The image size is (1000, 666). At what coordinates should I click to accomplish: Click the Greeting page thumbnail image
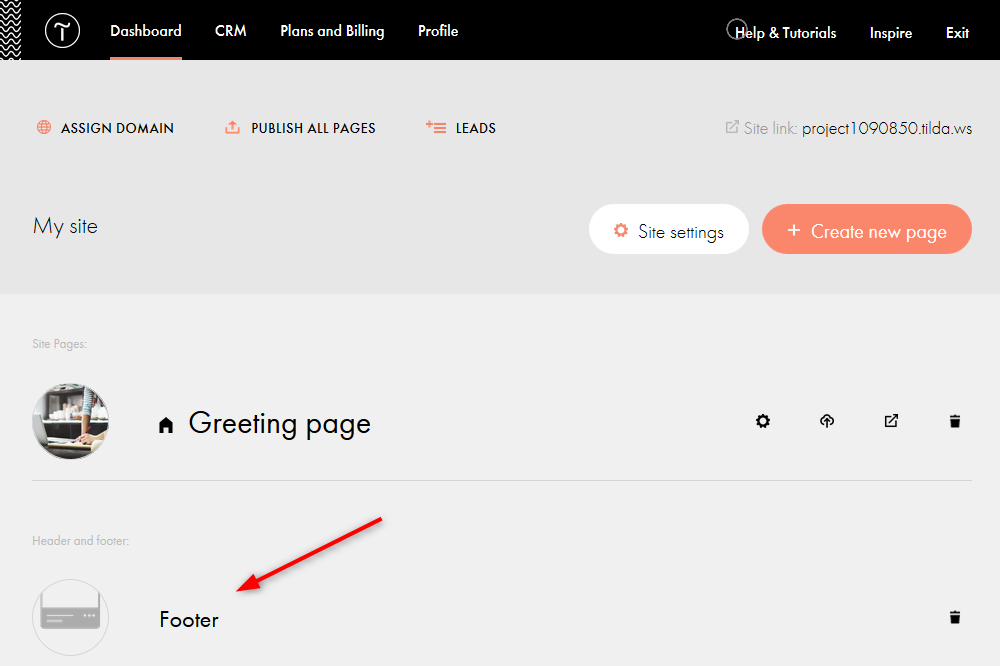(x=71, y=421)
